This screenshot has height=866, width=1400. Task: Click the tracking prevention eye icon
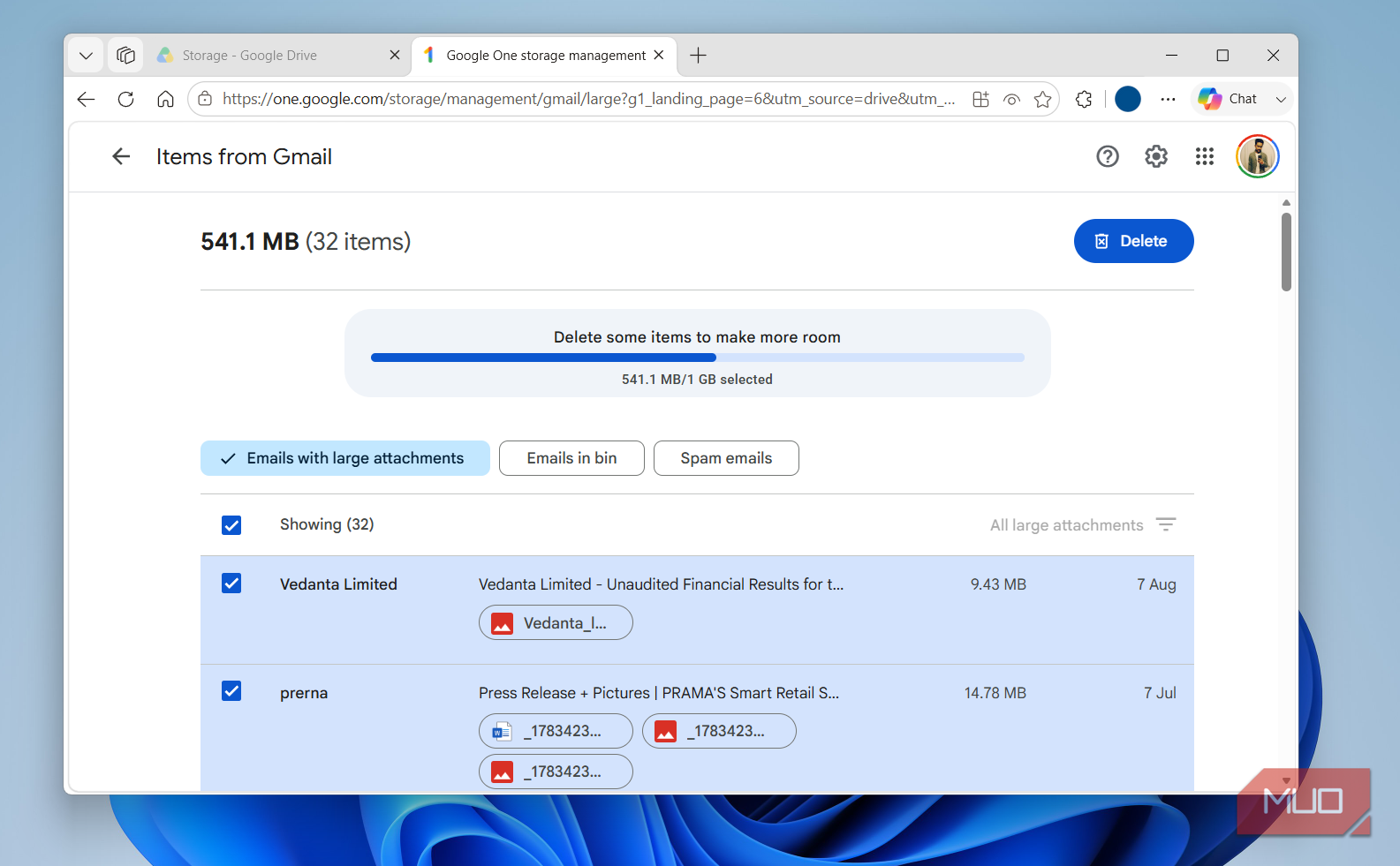[1012, 99]
